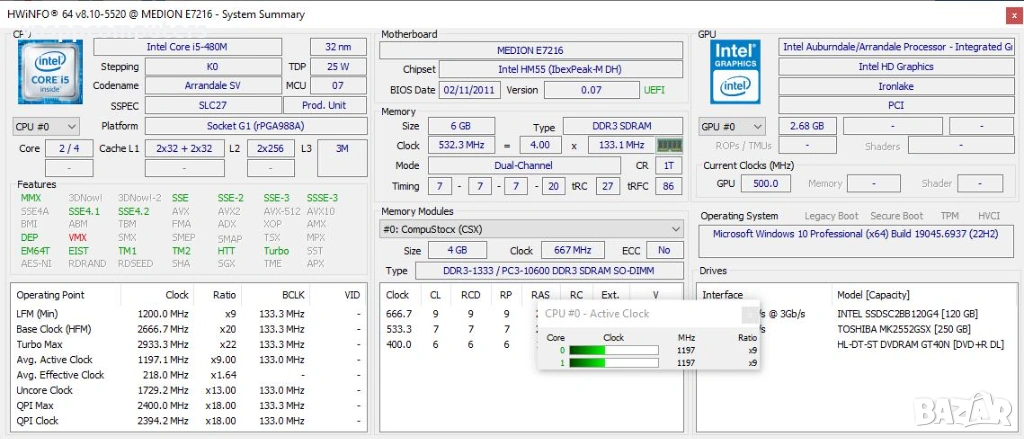Close the CPU #0 Active Clock popup
This screenshot has width=1024, height=439.
[751, 314]
